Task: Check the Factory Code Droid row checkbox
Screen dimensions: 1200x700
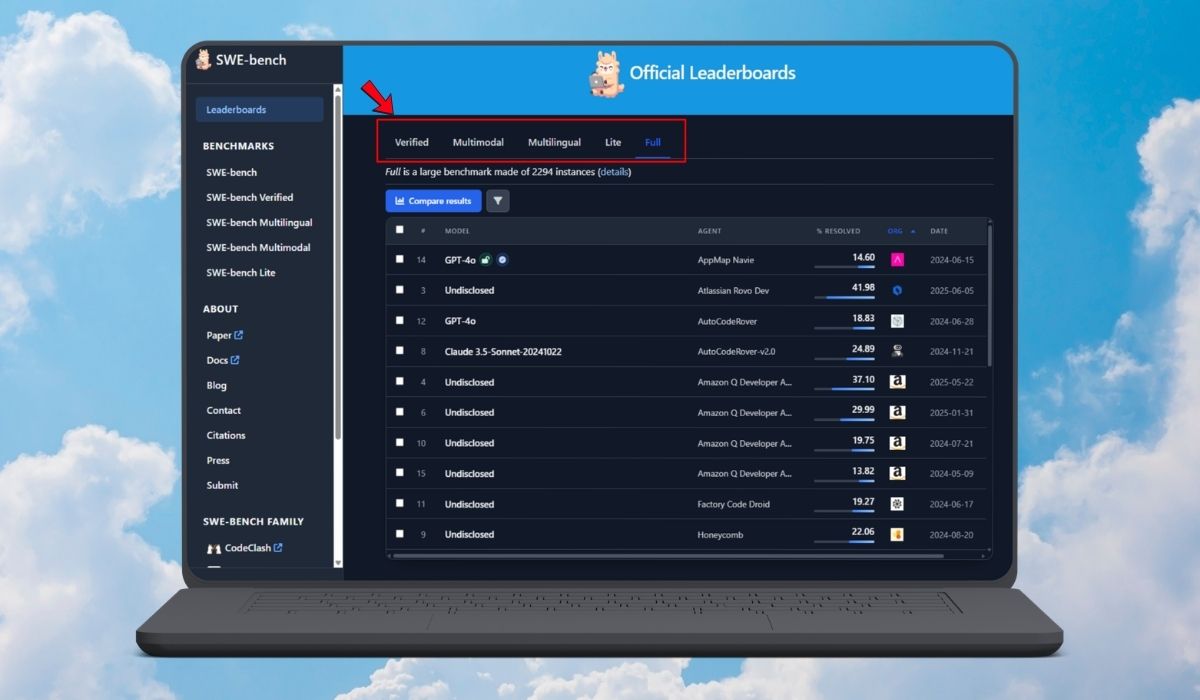Action: [400, 504]
